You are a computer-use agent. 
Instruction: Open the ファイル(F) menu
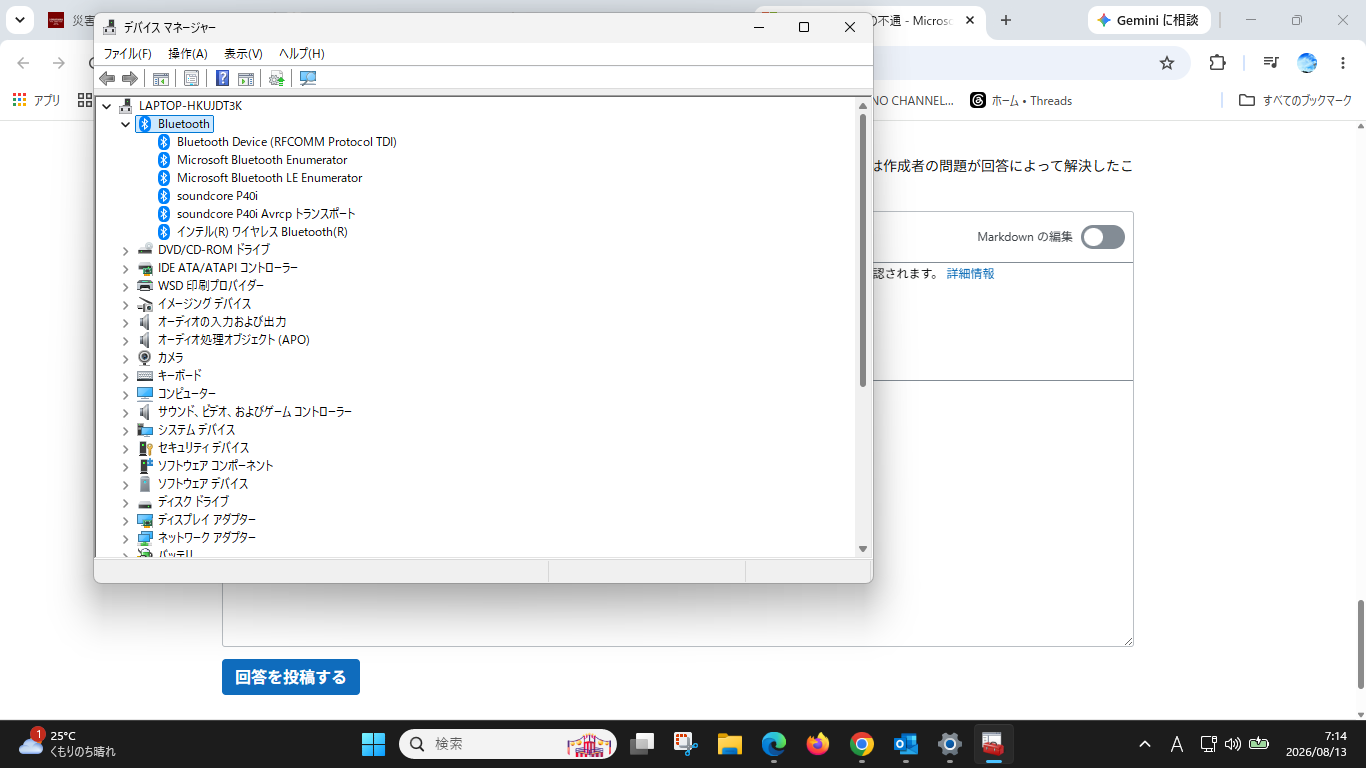click(128, 54)
